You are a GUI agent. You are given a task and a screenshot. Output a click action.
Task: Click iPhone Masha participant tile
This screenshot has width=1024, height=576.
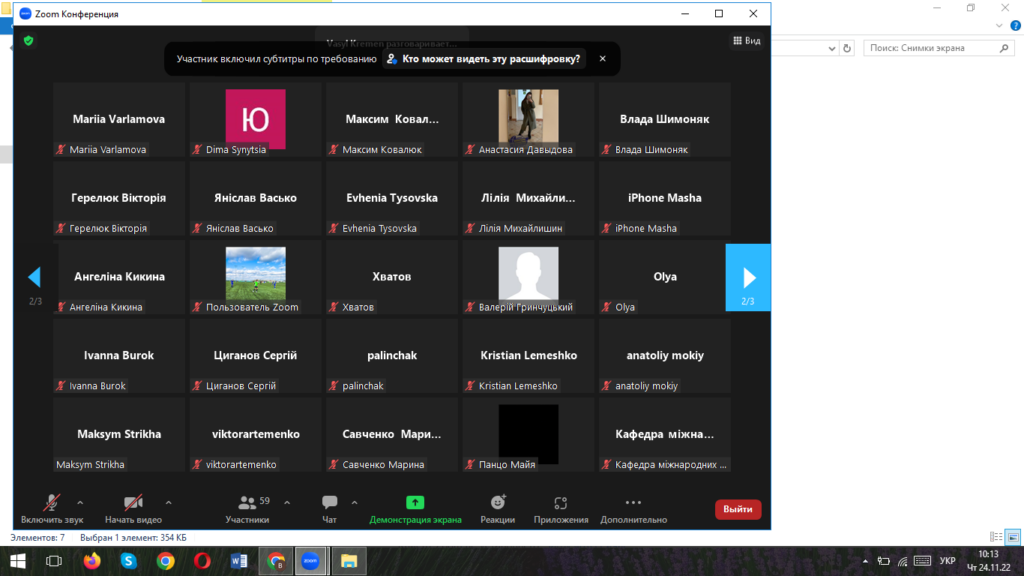coord(665,199)
